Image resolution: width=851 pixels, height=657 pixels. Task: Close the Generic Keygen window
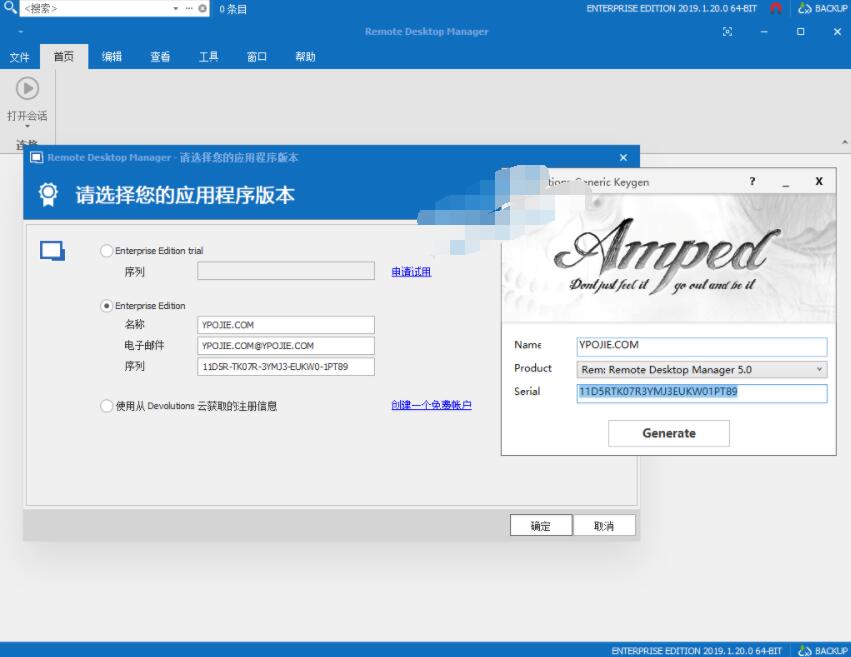click(x=819, y=181)
